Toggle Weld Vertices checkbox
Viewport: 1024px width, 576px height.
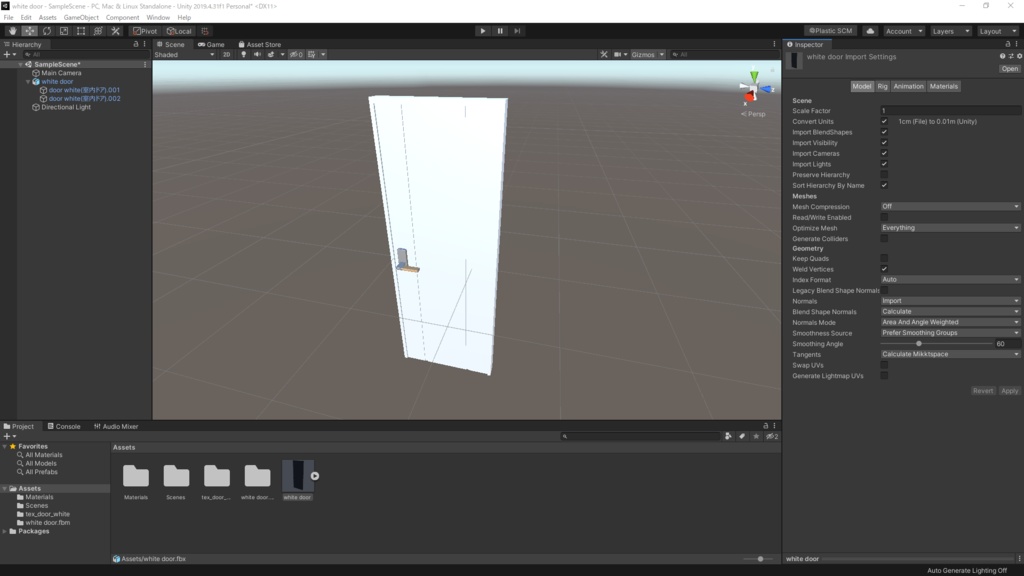(x=884, y=269)
